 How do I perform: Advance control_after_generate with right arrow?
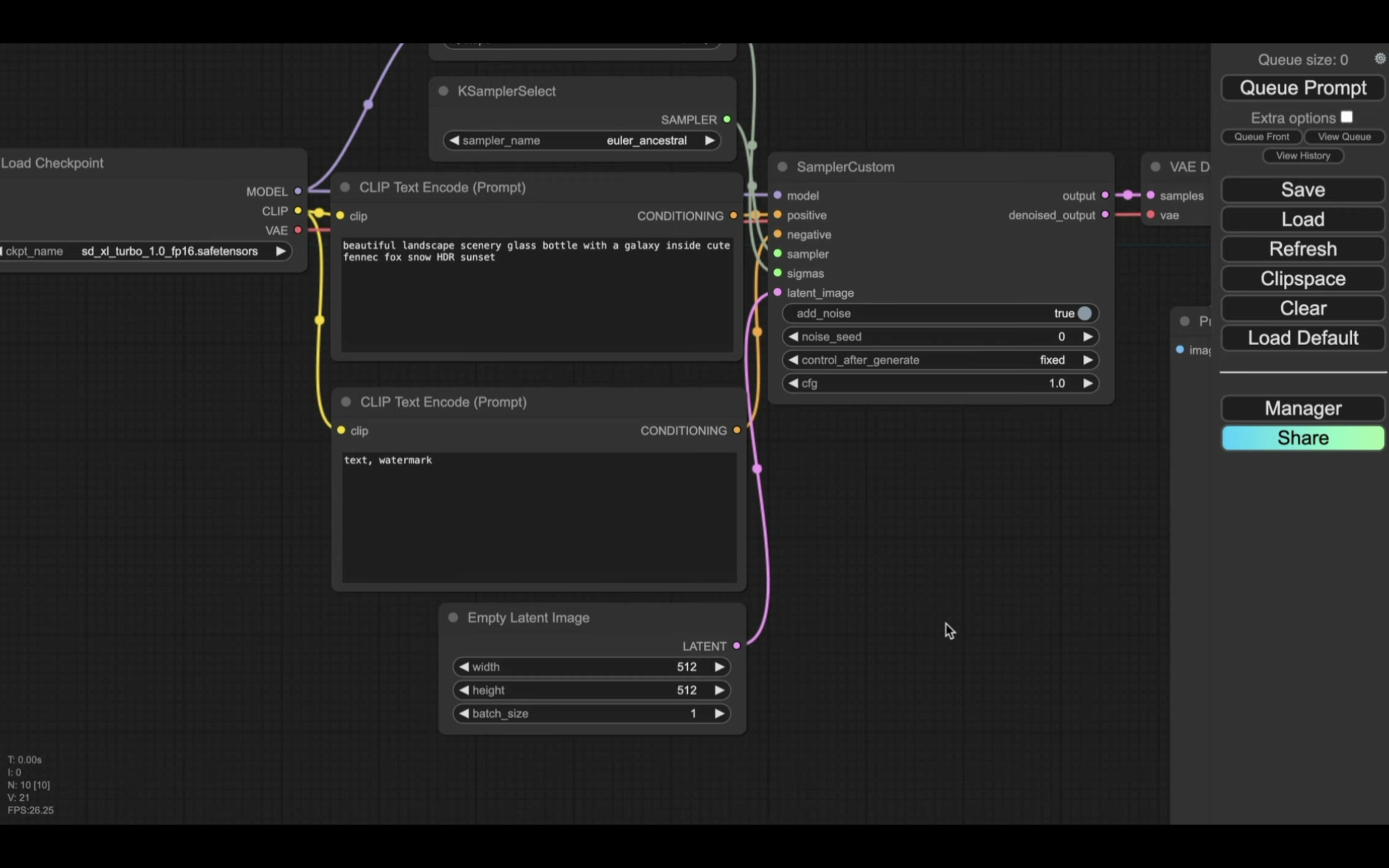tap(1088, 360)
